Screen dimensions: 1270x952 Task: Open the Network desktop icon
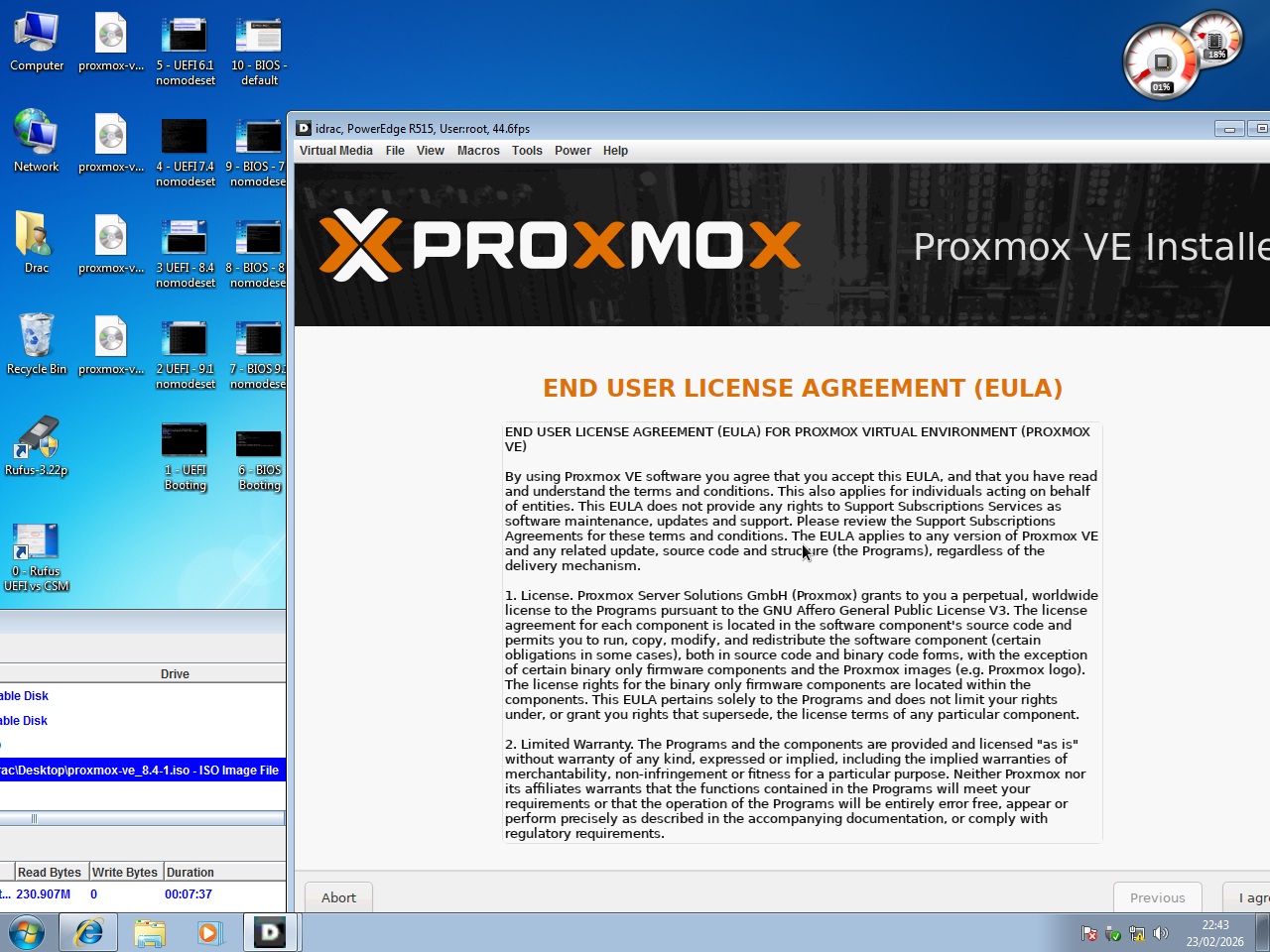point(37,142)
